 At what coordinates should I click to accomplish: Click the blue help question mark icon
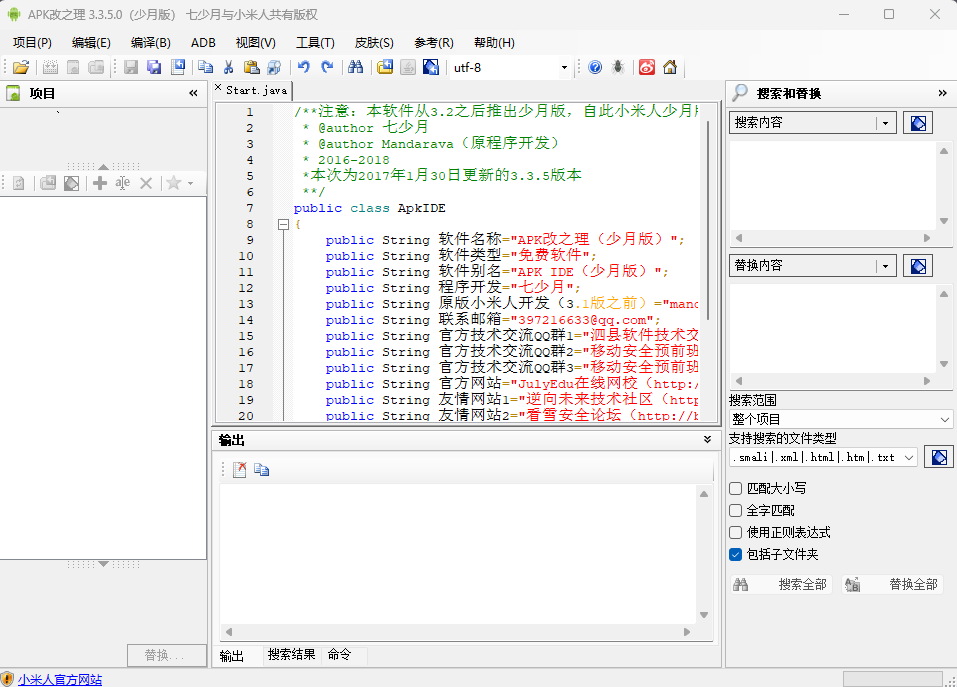coord(595,67)
